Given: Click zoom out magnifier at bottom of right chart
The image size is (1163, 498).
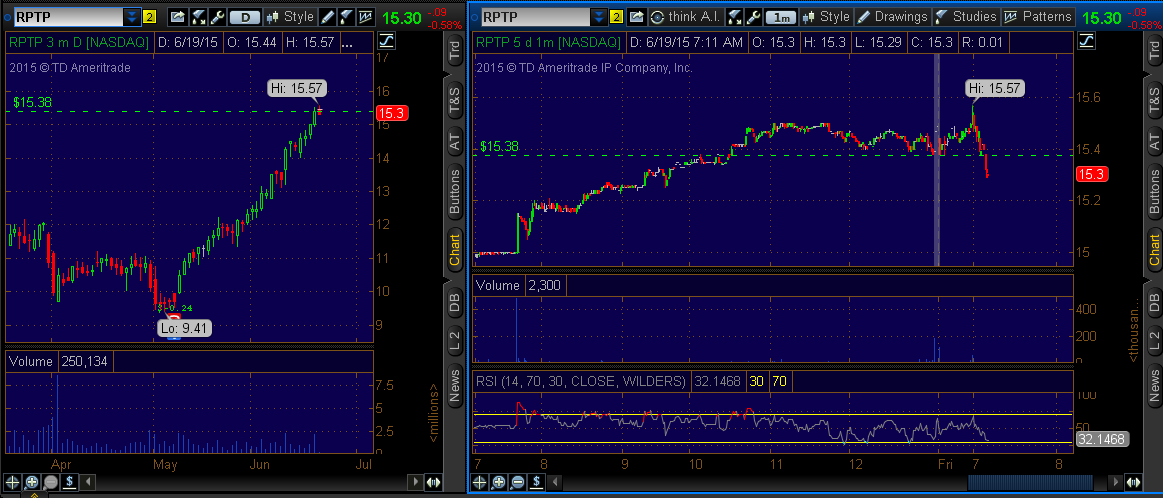Looking at the screenshot, I should pos(517,482).
